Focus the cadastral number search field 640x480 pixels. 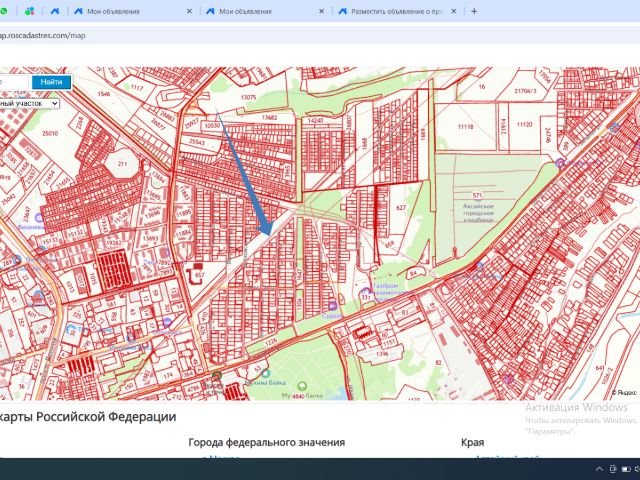14,82
